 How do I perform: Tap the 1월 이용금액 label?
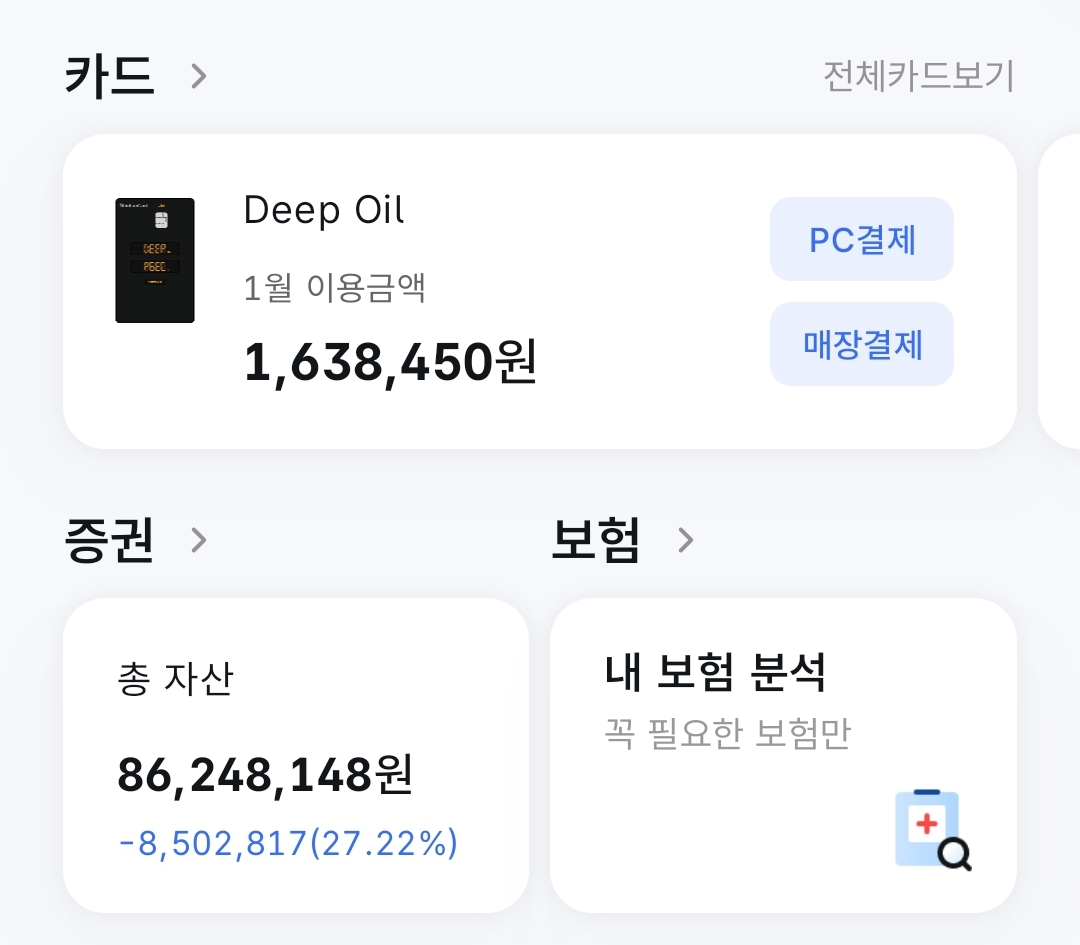click(x=335, y=289)
